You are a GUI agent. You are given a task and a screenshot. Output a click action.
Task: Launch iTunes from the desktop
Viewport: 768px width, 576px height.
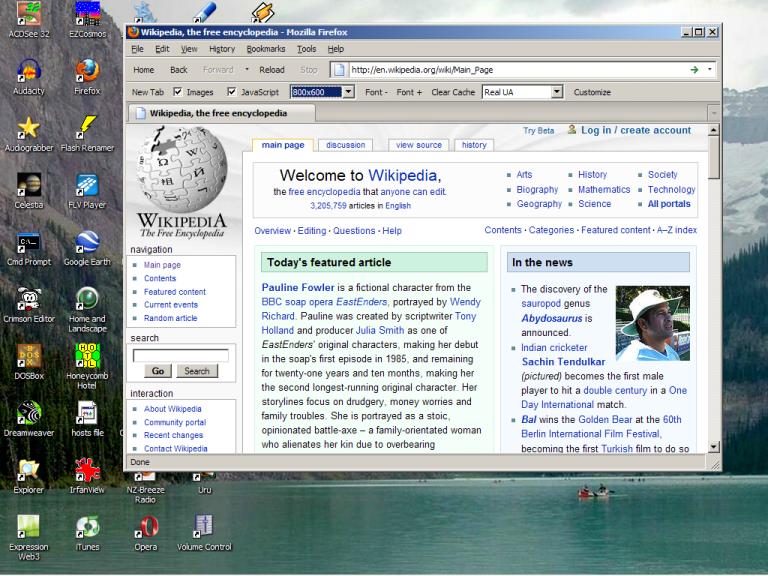tap(87, 533)
